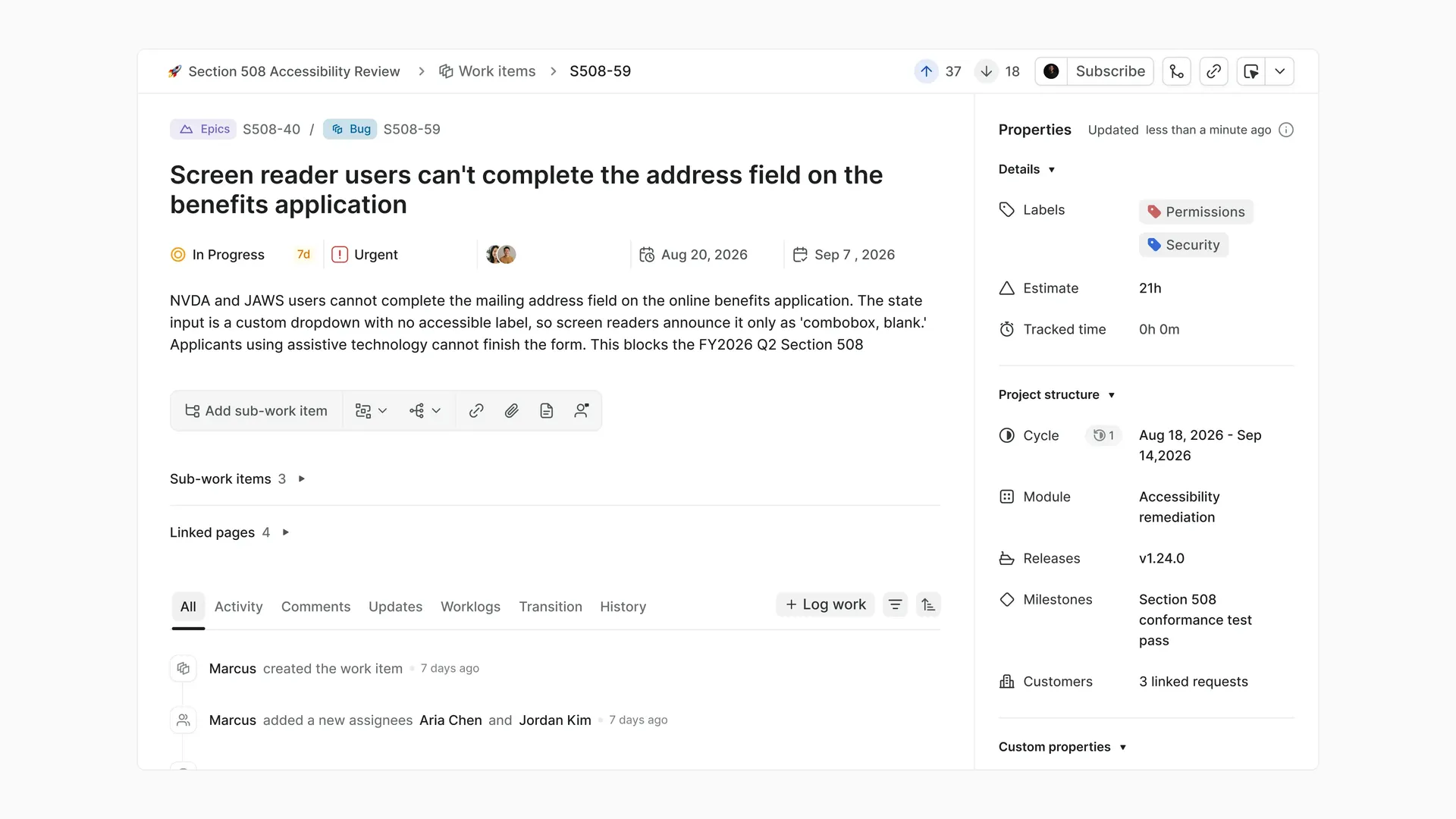1456x819 pixels.
Task: Click the Permissions label tag
Action: [x=1196, y=212]
